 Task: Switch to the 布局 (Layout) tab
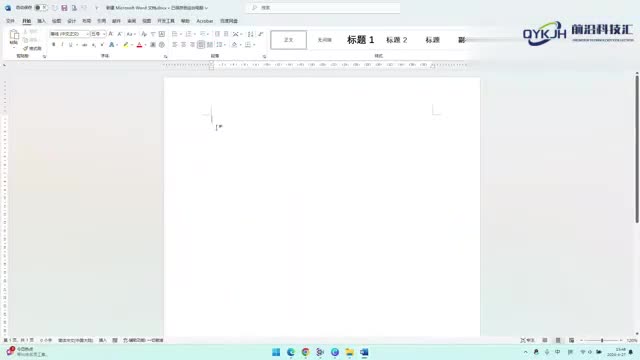pos(87,21)
